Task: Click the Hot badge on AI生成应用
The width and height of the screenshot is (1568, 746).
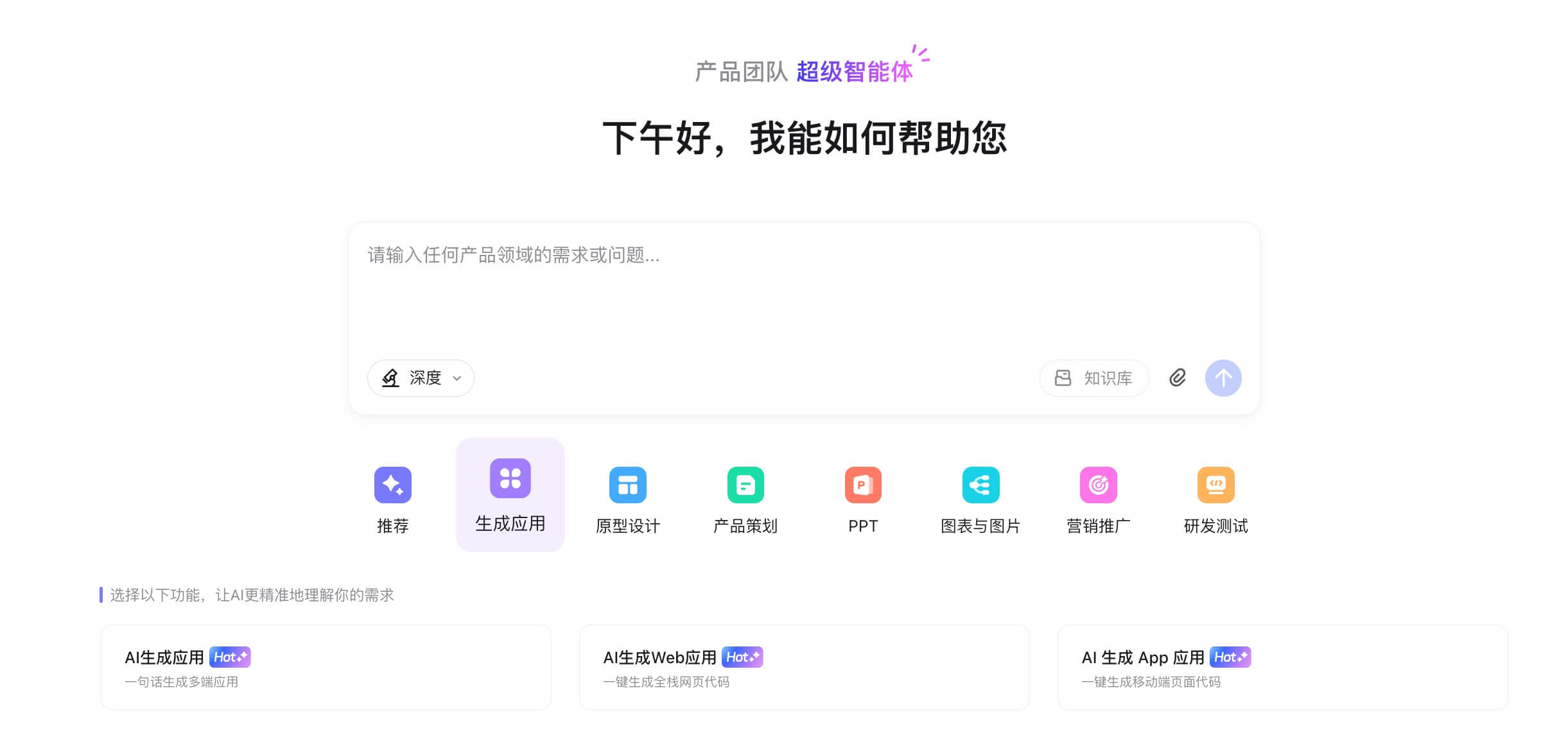Action: pyautogui.click(x=230, y=657)
